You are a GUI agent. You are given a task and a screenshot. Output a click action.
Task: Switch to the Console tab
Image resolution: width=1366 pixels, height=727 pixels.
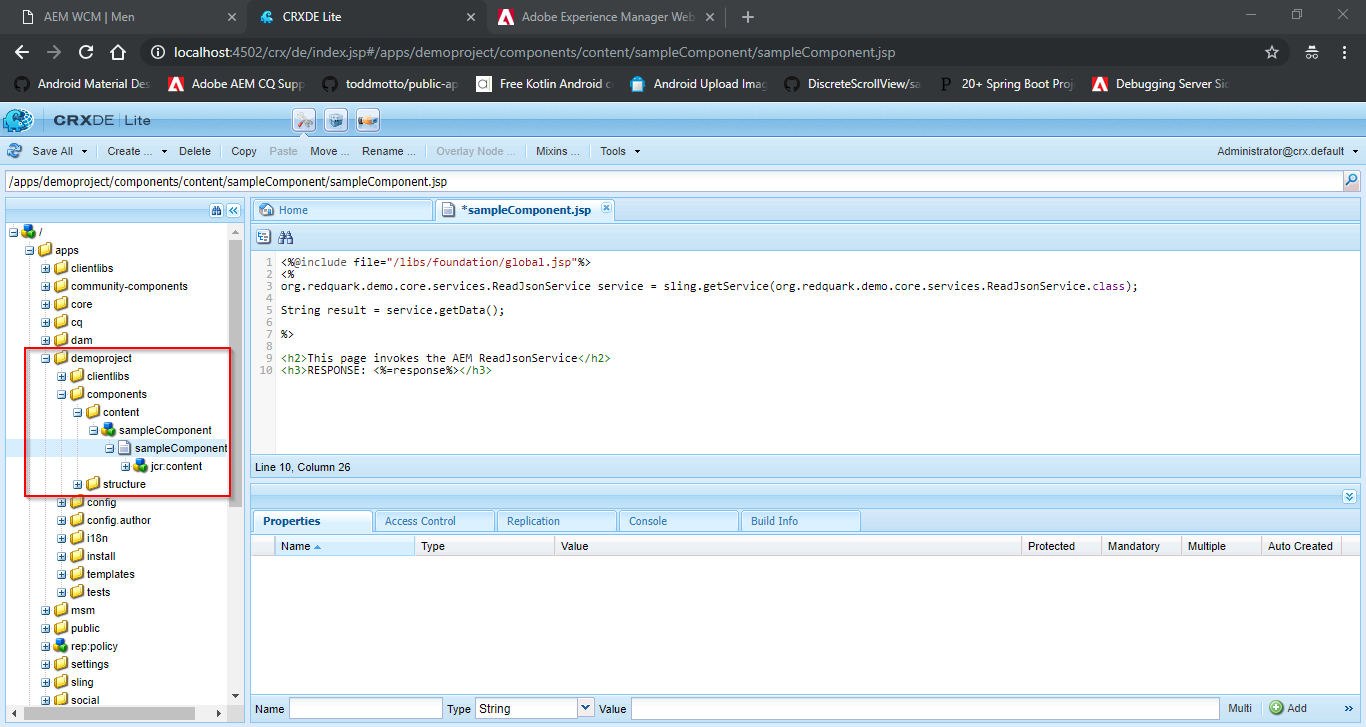678,521
